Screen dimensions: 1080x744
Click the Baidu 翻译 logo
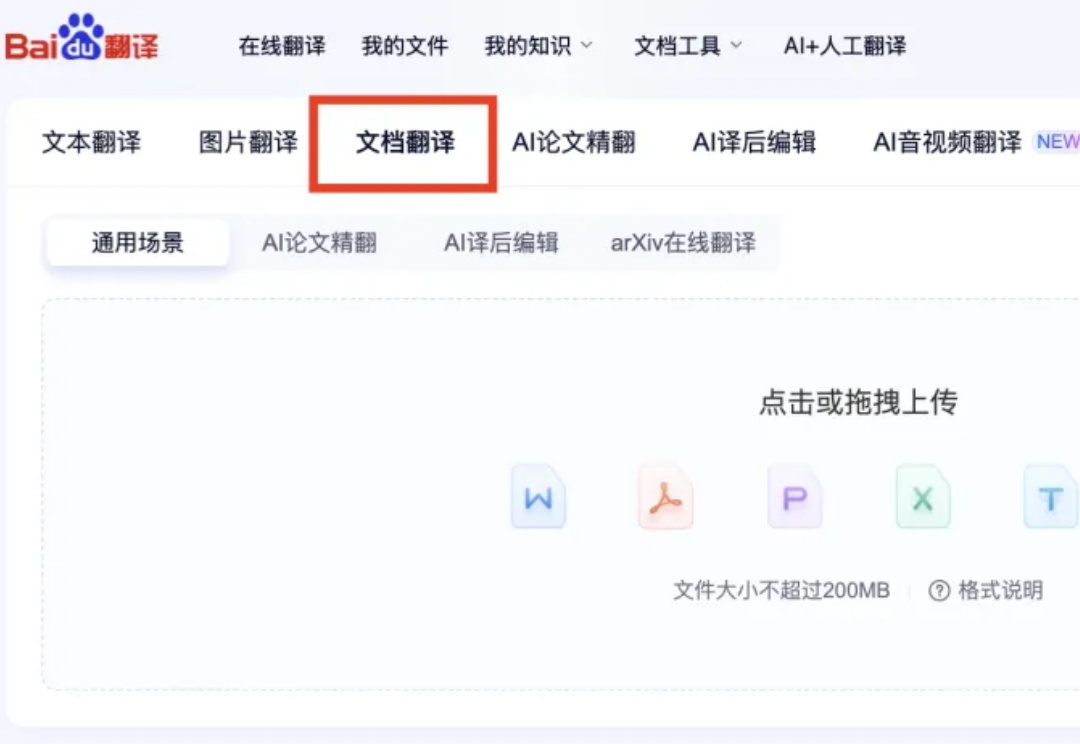click(x=80, y=40)
